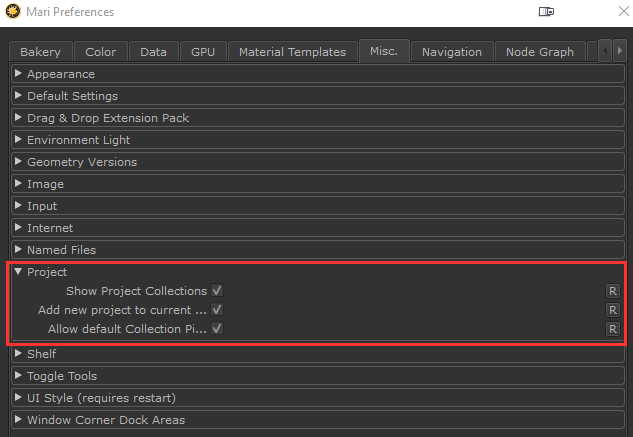Viewport: 633px width, 437px height.
Task: Close the Mari Preferences window
Action: (x=609, y=12)
